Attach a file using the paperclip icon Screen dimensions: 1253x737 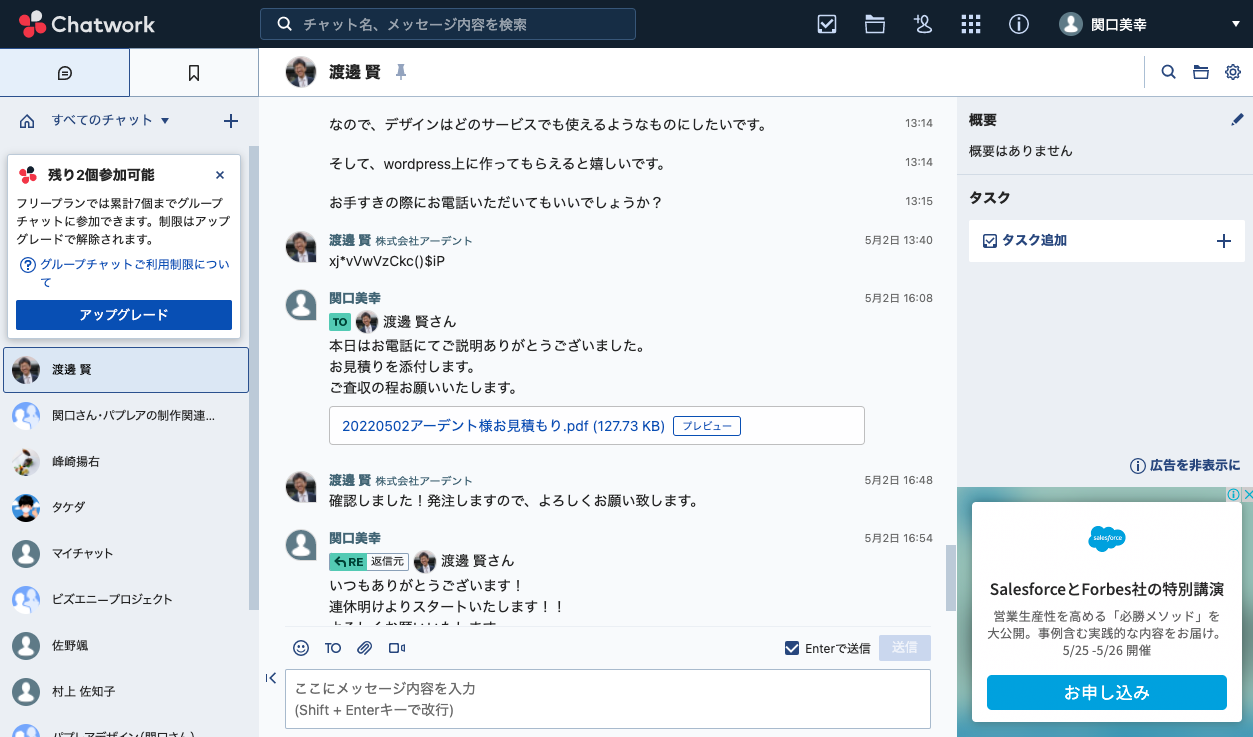pos(364,648)
